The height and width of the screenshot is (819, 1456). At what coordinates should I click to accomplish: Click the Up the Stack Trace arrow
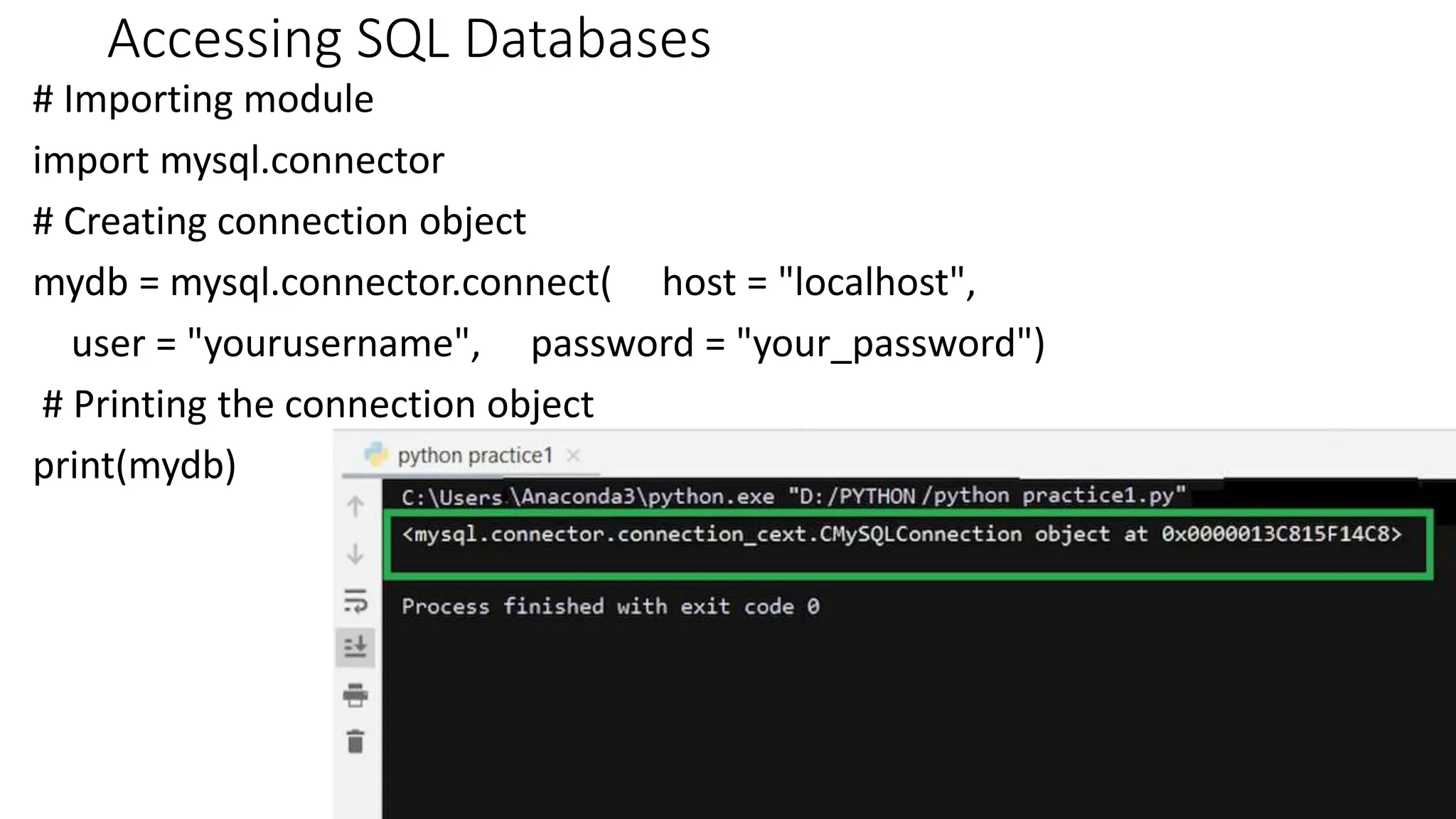click(x=355, y=506)
